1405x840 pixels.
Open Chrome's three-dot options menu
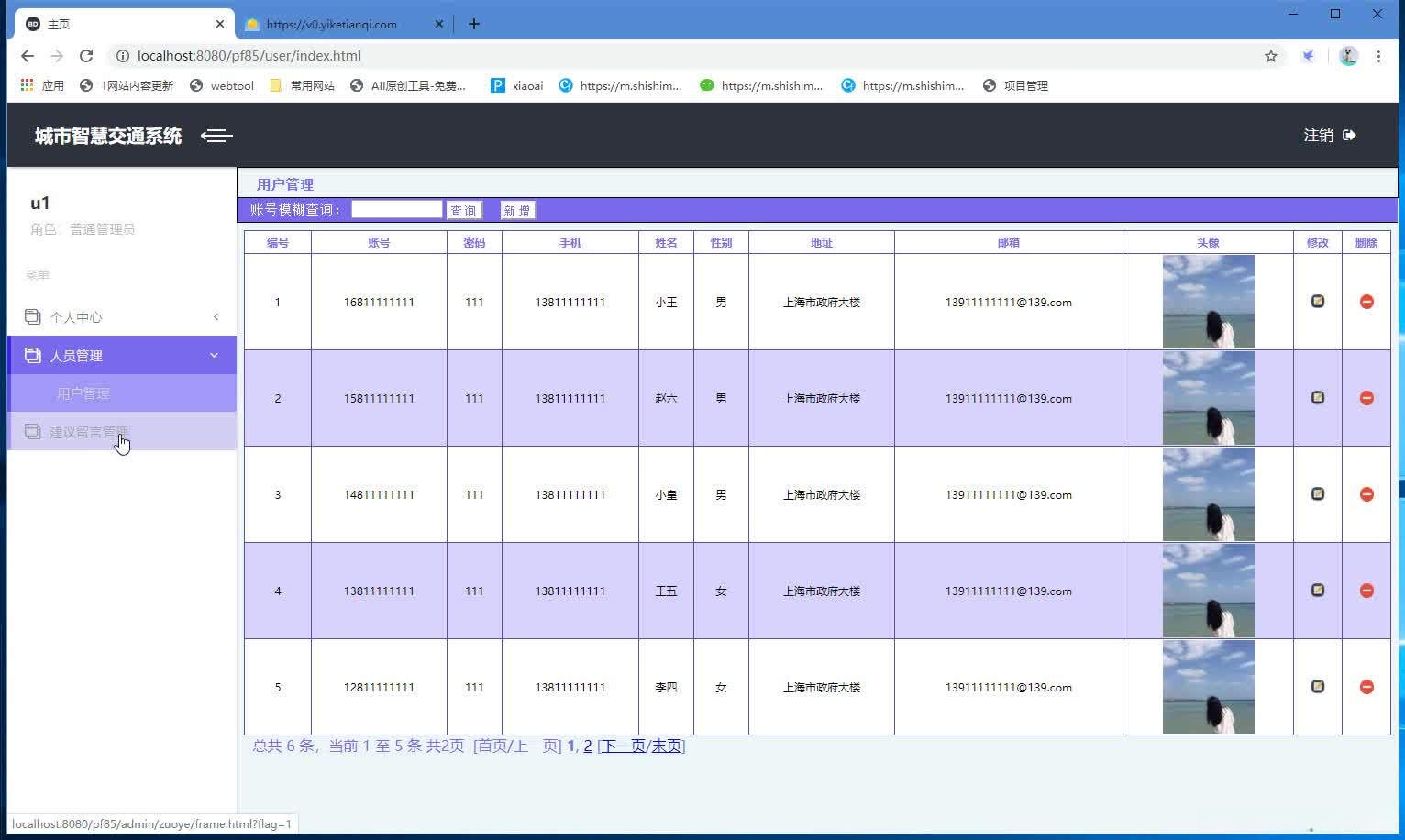pyautogui.click(x=1379, y=56)
